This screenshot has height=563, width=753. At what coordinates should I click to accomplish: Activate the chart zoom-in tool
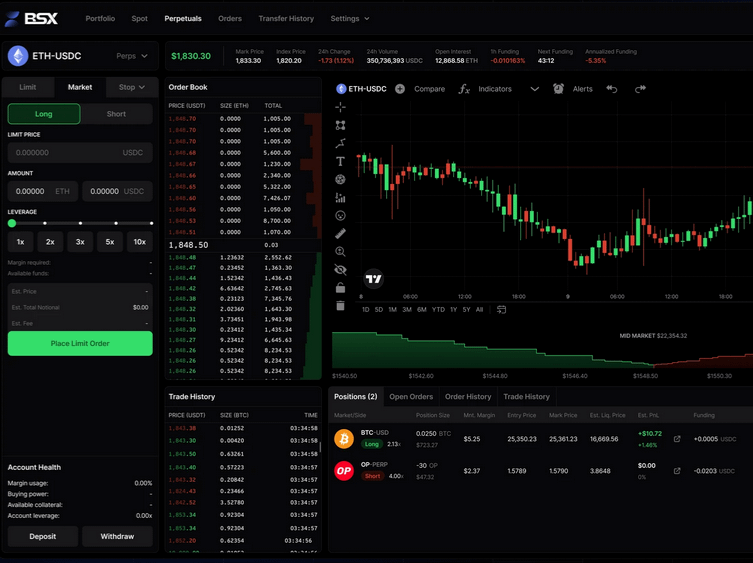(x=340, y=251)
